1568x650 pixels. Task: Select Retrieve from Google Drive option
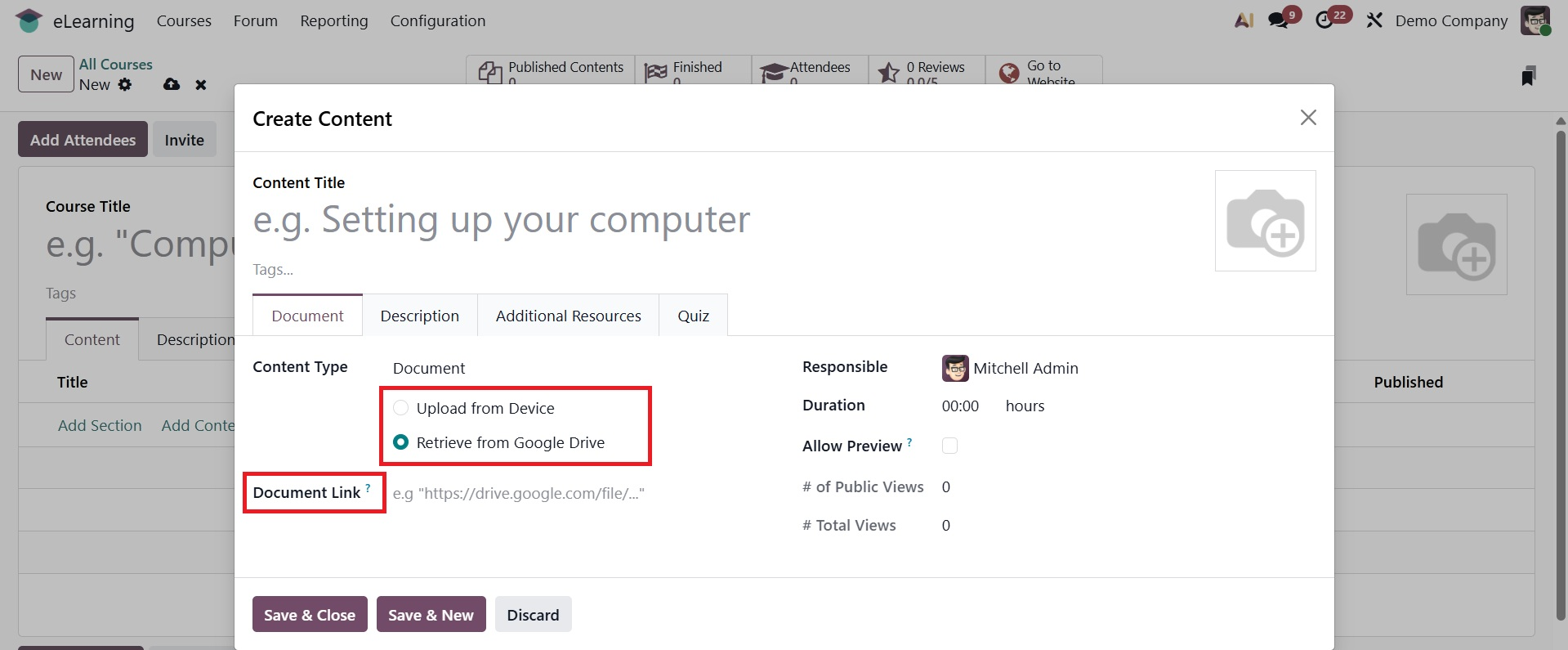click(401, 442)
